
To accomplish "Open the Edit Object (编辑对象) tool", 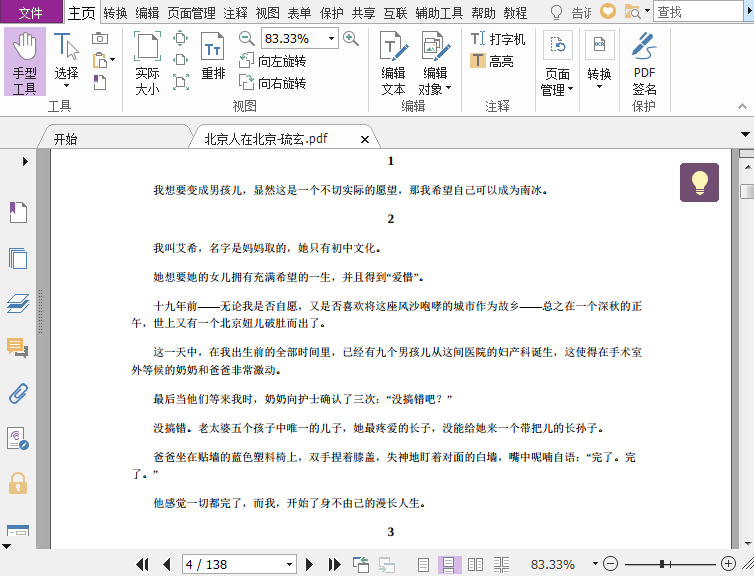I will [435, 63].
